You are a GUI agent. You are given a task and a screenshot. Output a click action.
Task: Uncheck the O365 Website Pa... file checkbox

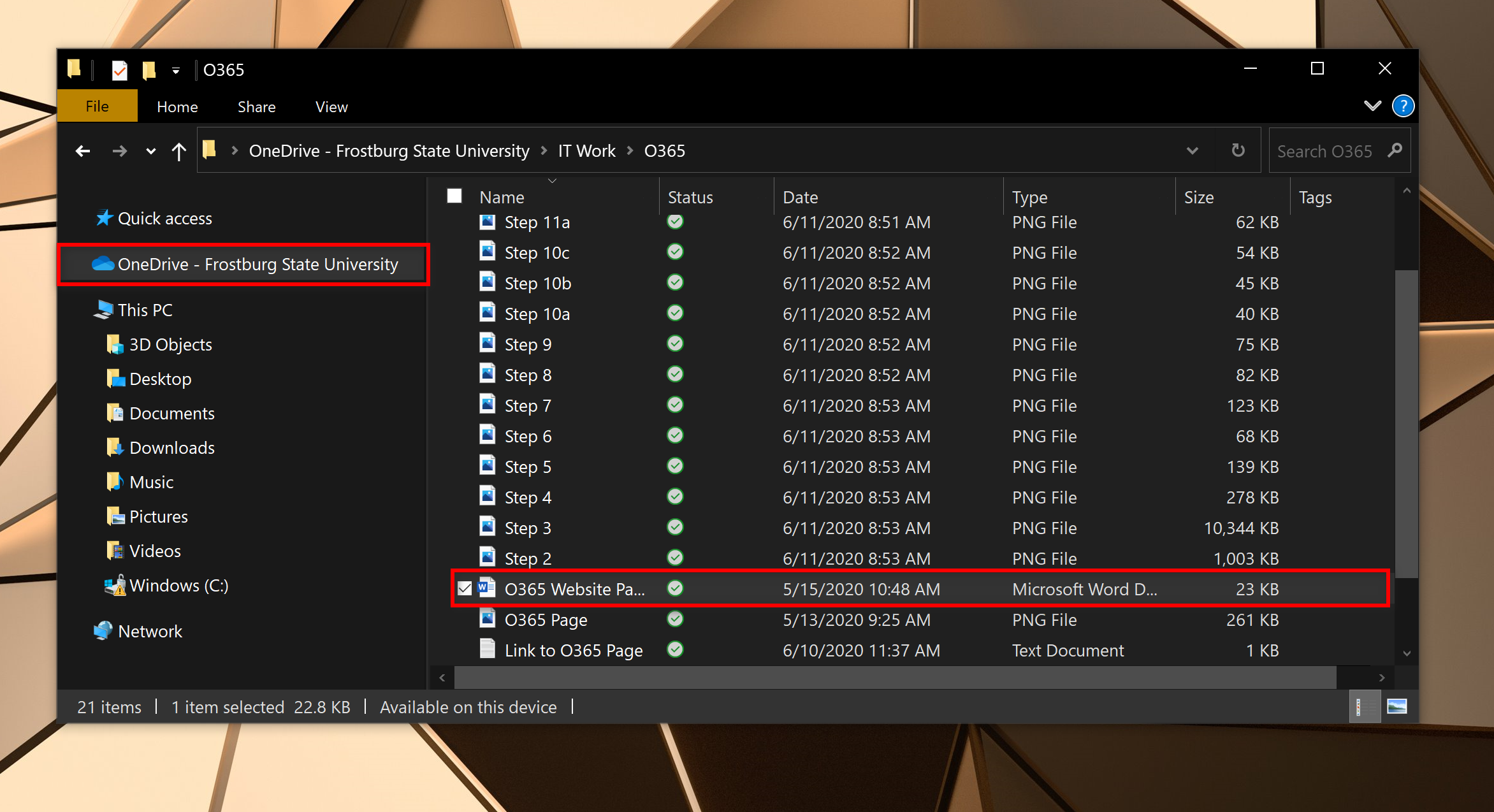[x=465, y=588]
